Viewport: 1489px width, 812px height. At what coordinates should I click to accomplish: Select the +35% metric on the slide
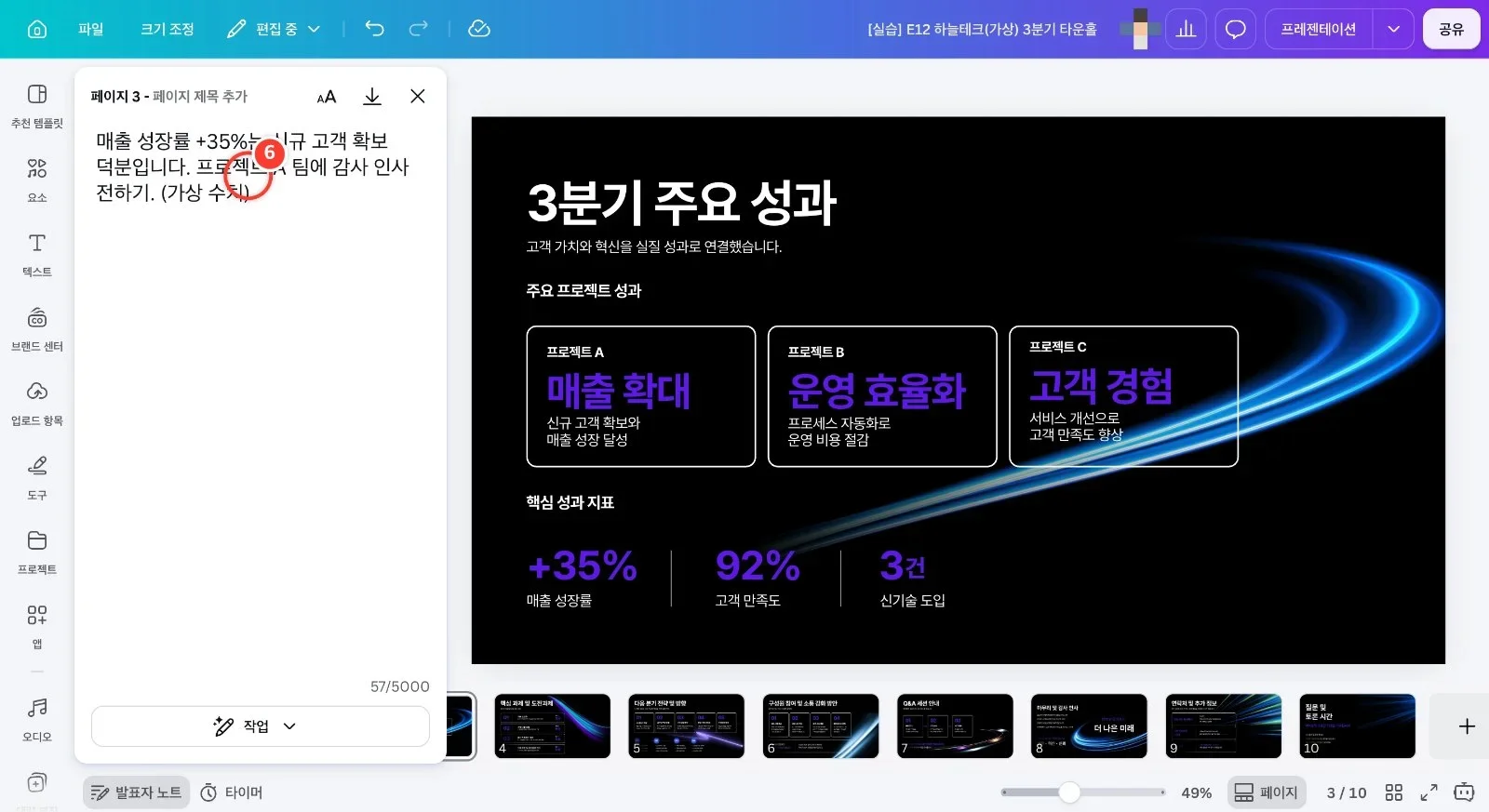tap(583, 566)
